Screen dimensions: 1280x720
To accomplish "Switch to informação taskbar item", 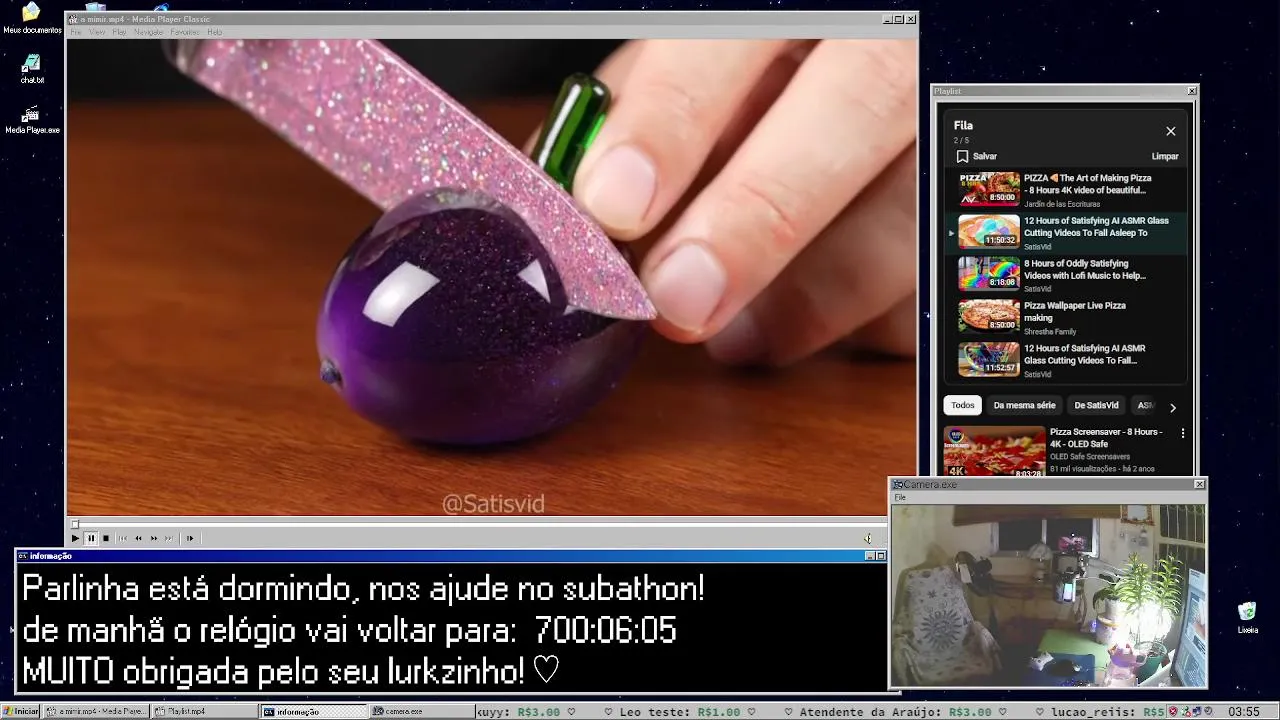I will pyautogui.click(x=314, y=711).
